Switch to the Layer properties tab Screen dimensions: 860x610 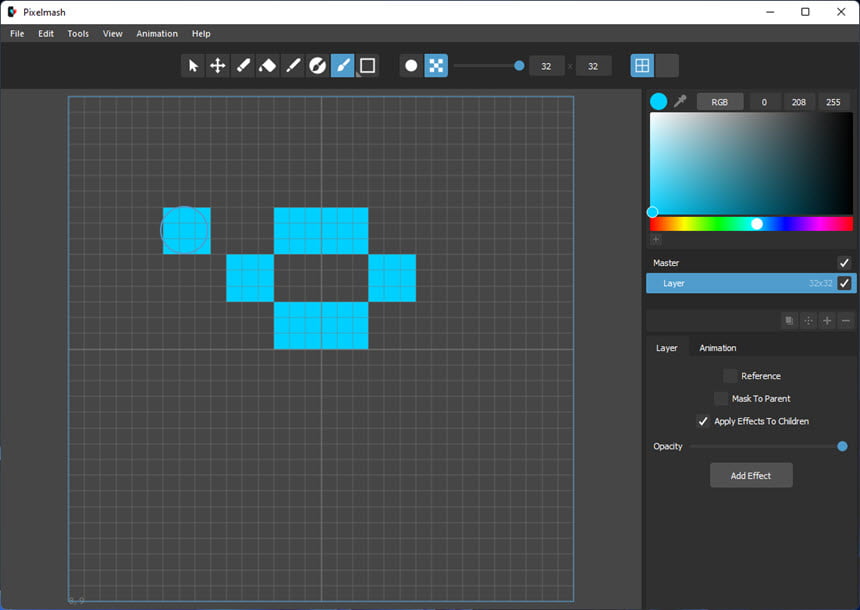pos(666,348)
